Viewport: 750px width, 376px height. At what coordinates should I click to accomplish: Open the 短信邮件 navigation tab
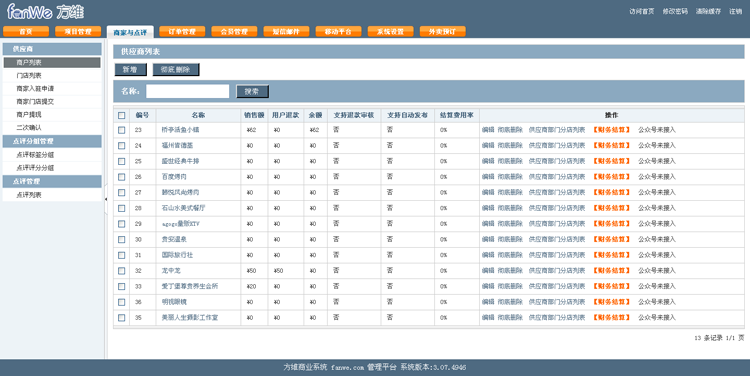tap(287, 32)
